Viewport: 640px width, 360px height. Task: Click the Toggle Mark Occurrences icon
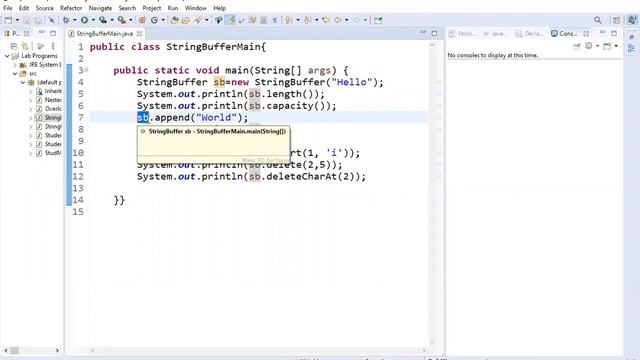231,20
